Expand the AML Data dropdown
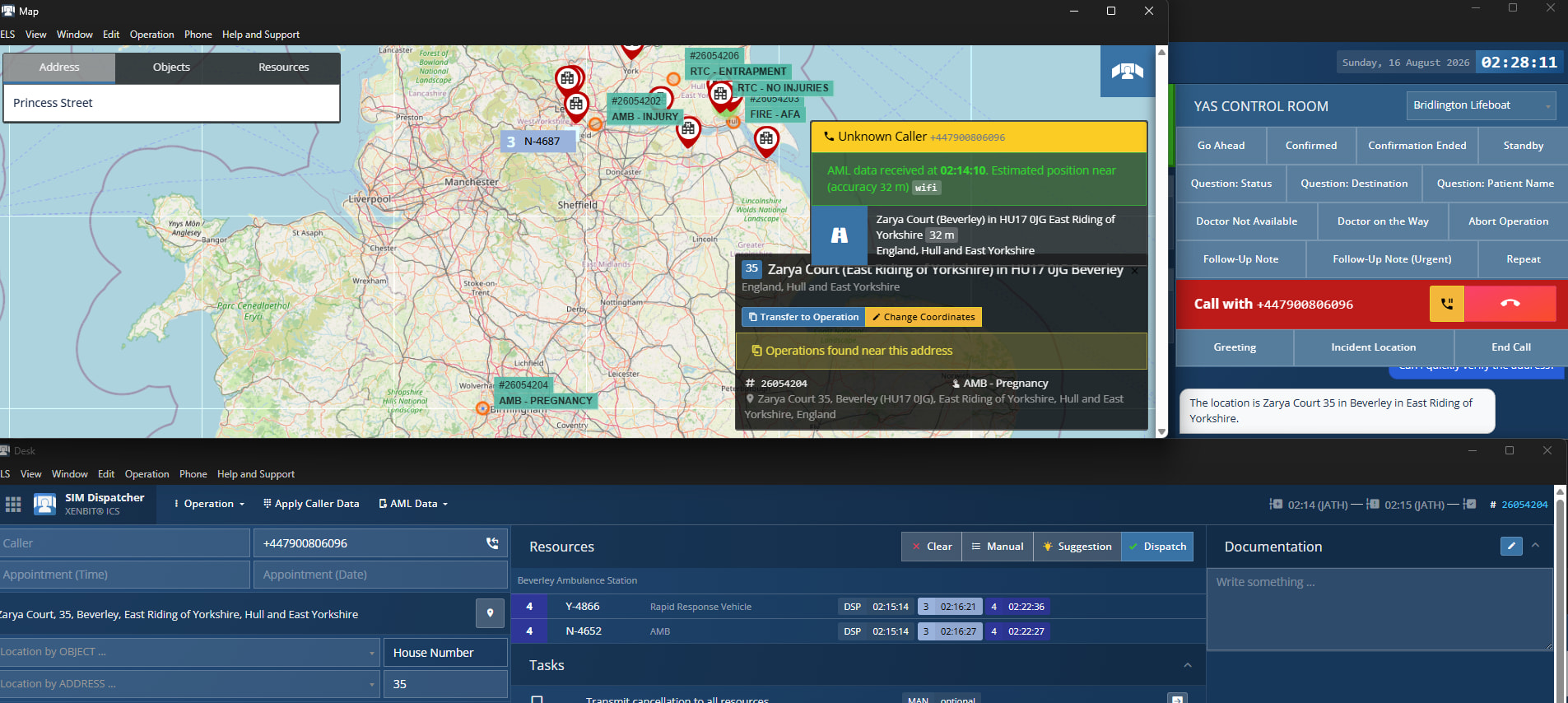Screen dimensions: 1568x703 (x=413, y=504)
